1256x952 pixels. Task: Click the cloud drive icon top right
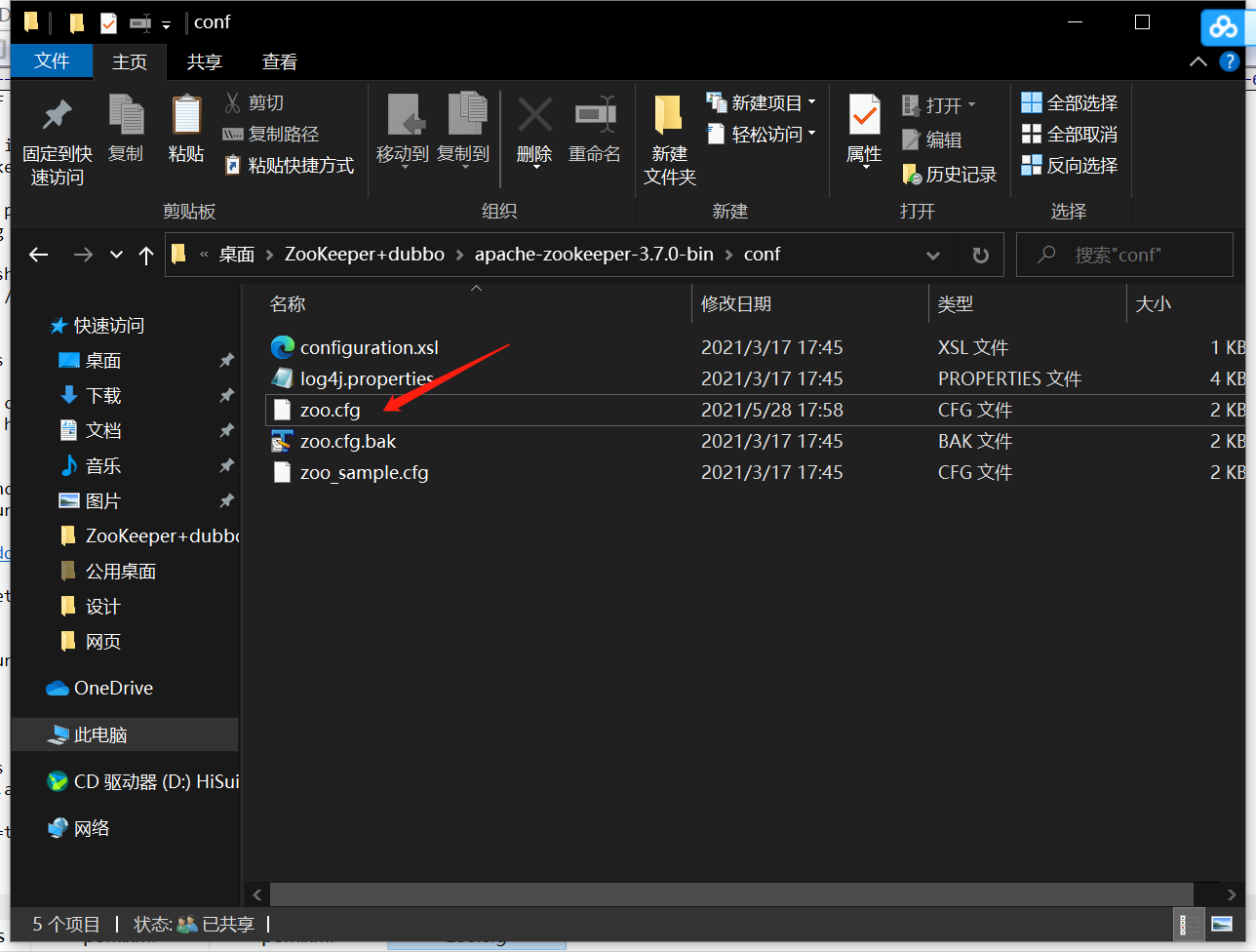coord(1224,26)
